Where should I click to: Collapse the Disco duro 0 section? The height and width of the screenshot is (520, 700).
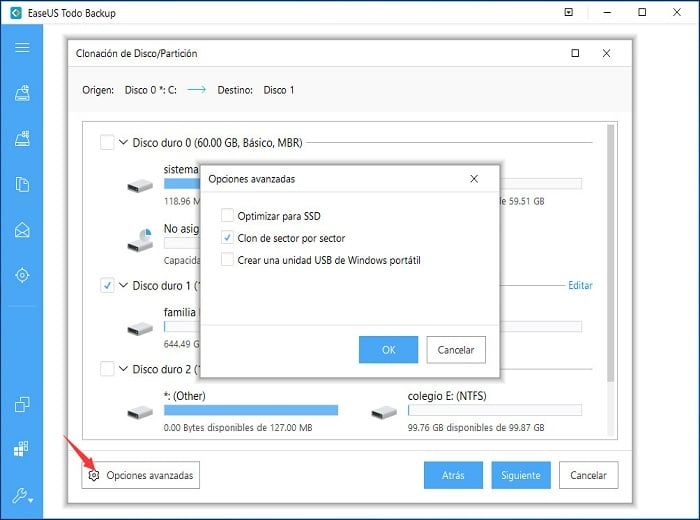[x=123, y=143]
